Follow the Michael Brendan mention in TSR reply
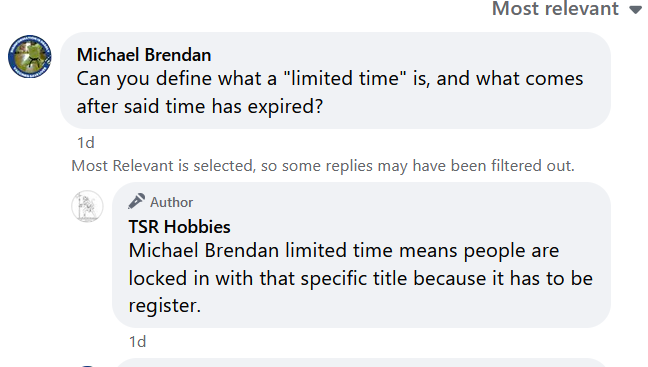This screenshot has width=648, height=367. point(204,251)
